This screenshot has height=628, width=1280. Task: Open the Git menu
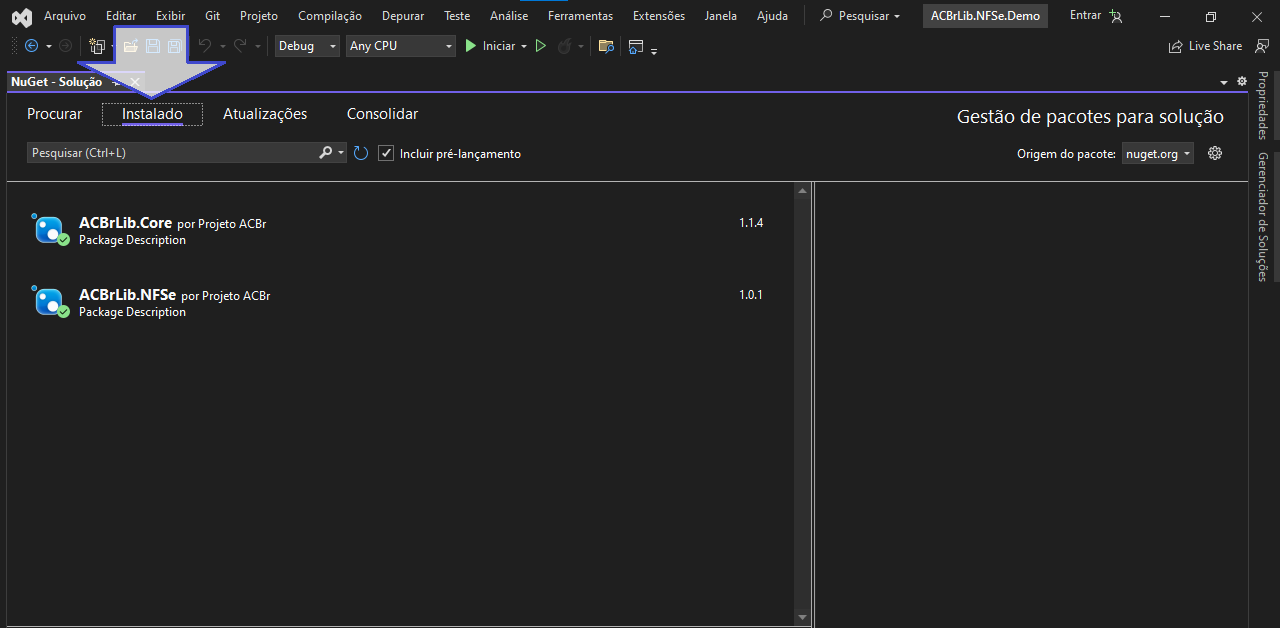coord(213,16)
